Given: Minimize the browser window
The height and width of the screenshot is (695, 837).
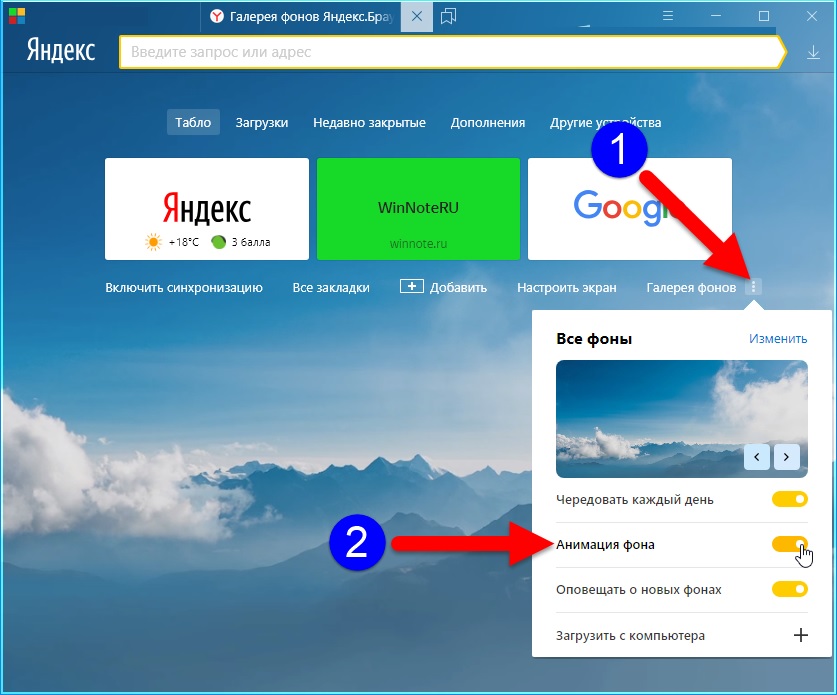Looking at the screenshot, I should [716, 16].
